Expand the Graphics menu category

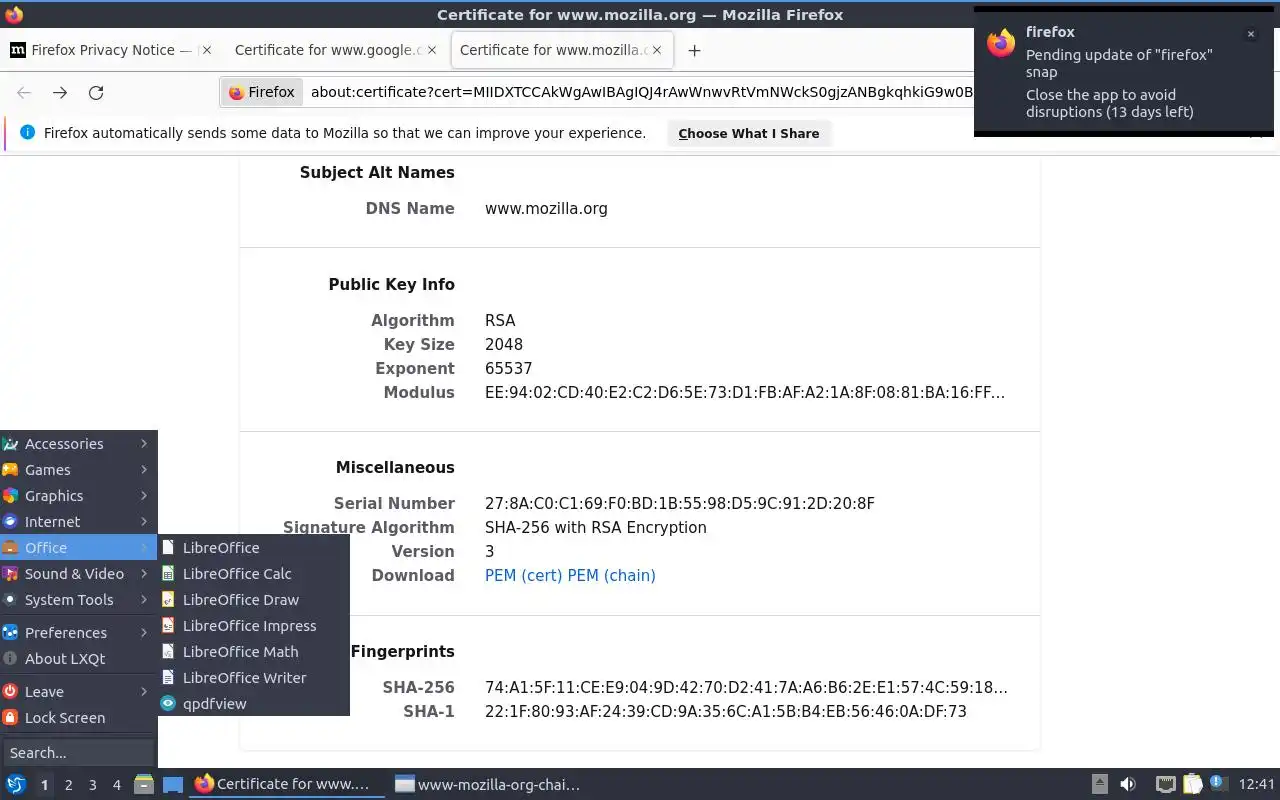pyautogui.click(x=79, y=496)
